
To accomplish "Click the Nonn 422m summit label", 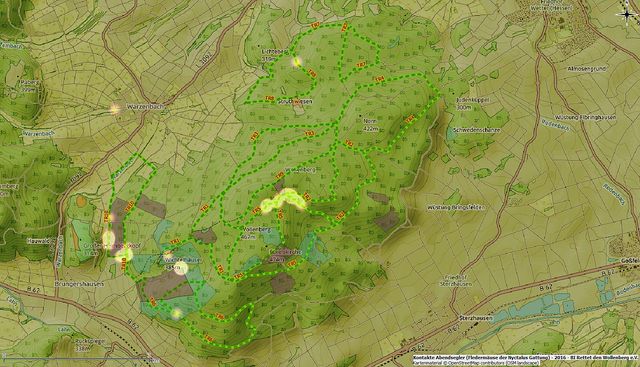I will (x=370, y=125).
